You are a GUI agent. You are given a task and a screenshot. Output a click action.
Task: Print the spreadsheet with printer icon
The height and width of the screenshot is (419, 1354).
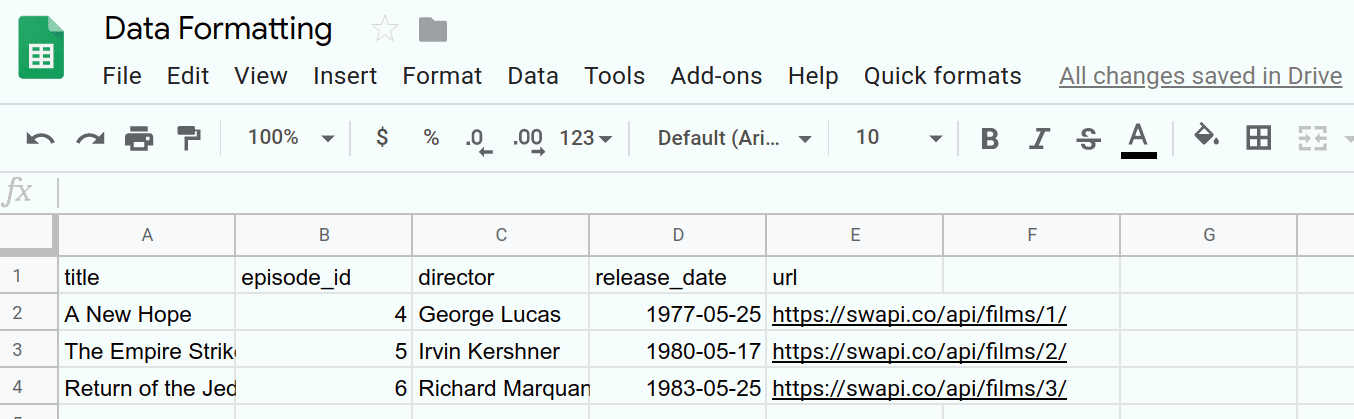(x=139, y=138)
